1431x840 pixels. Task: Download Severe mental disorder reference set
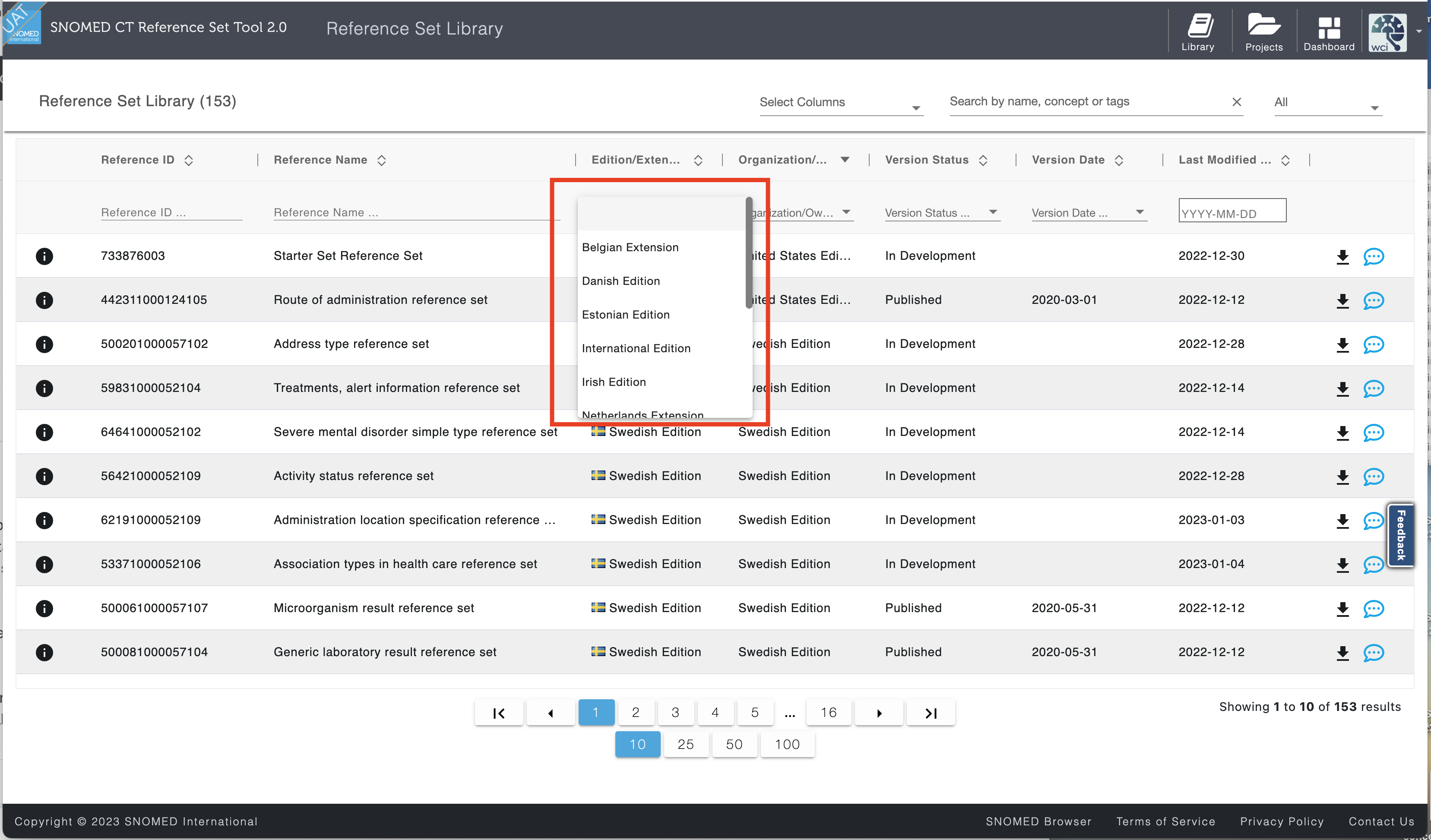coord(1342,433)
